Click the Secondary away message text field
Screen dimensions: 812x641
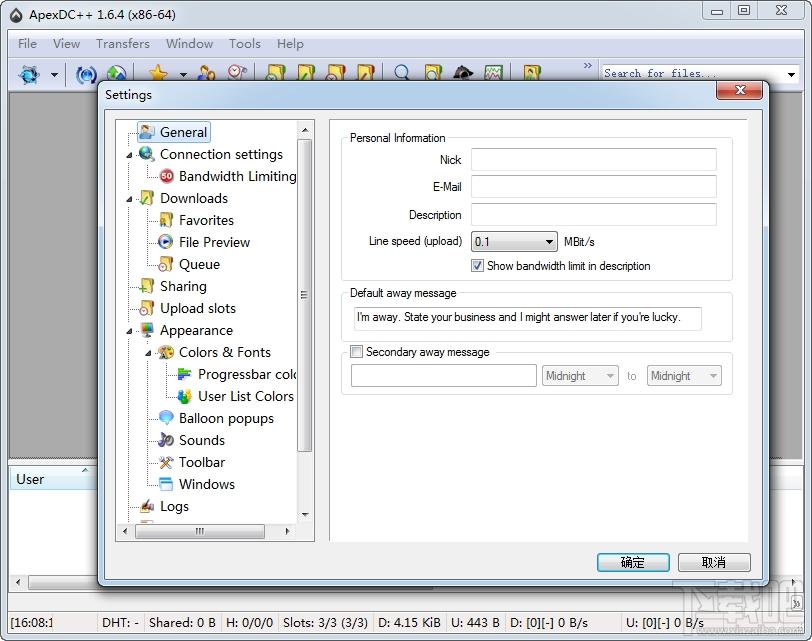pos(443,376)
